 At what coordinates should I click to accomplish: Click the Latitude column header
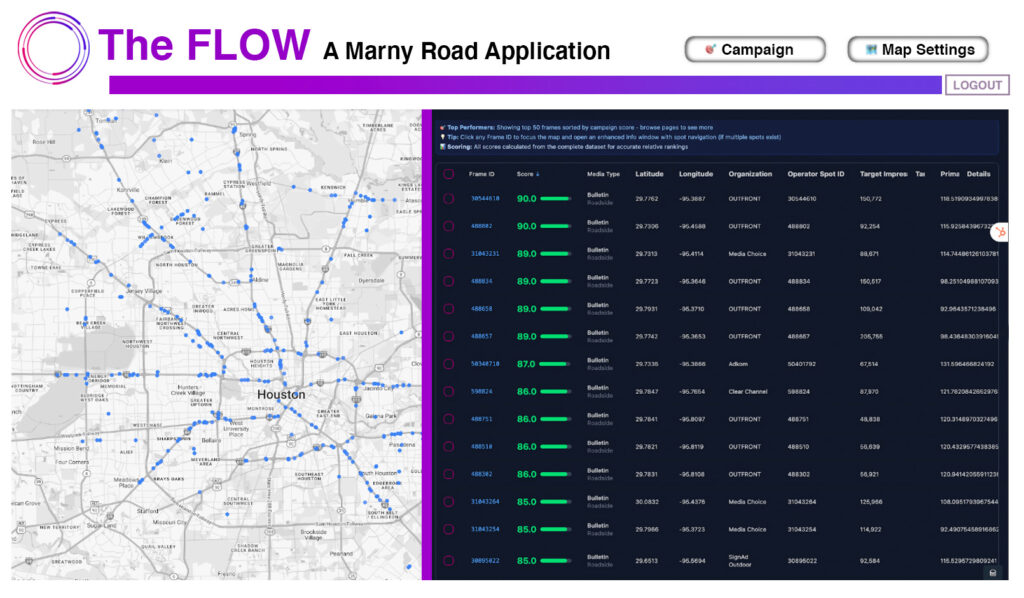point(649,174)
